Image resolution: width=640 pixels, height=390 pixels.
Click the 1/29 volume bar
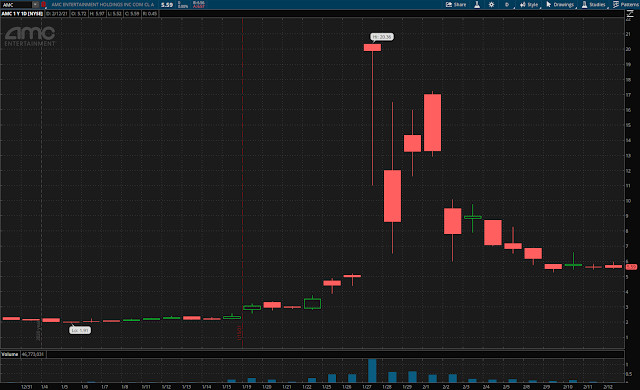click(x=412, y=377)
